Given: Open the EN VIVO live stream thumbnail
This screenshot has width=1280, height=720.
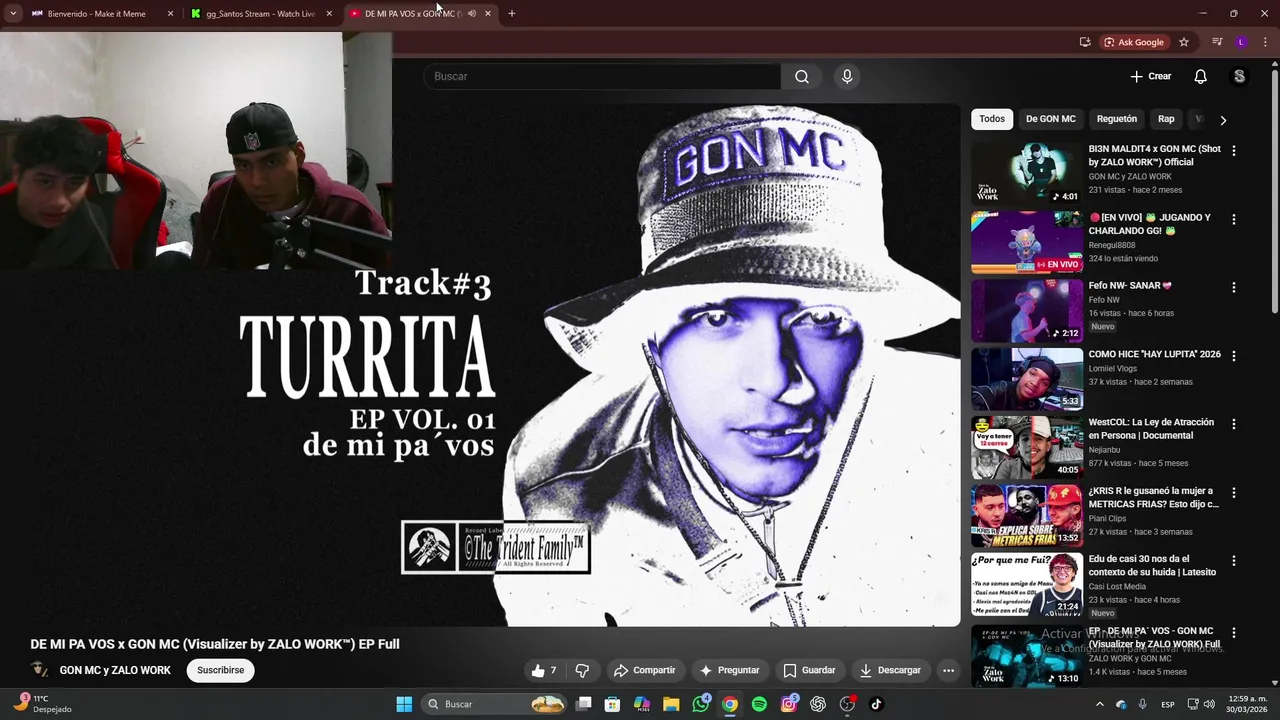Looking at the screenshot, I should click(x=1027, y=241).
